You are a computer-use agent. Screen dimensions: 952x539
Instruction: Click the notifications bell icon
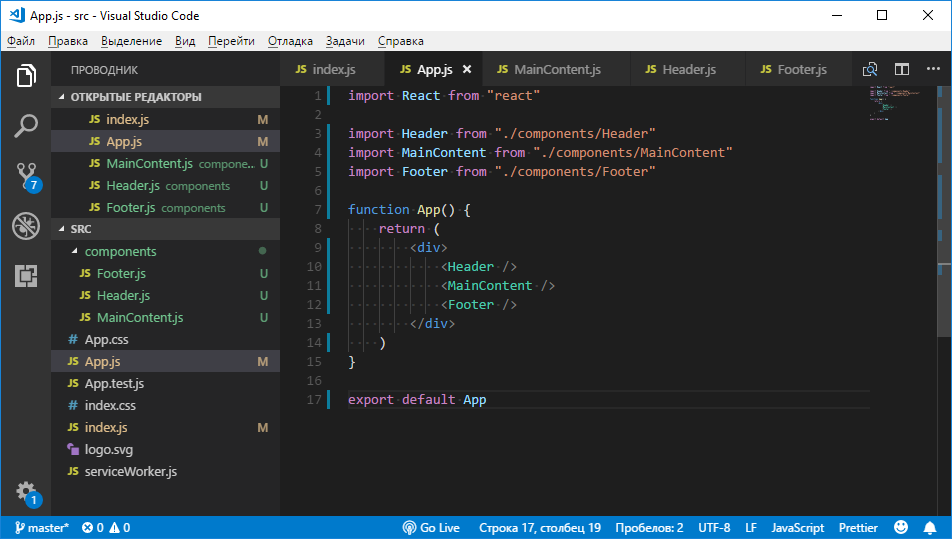932,527
